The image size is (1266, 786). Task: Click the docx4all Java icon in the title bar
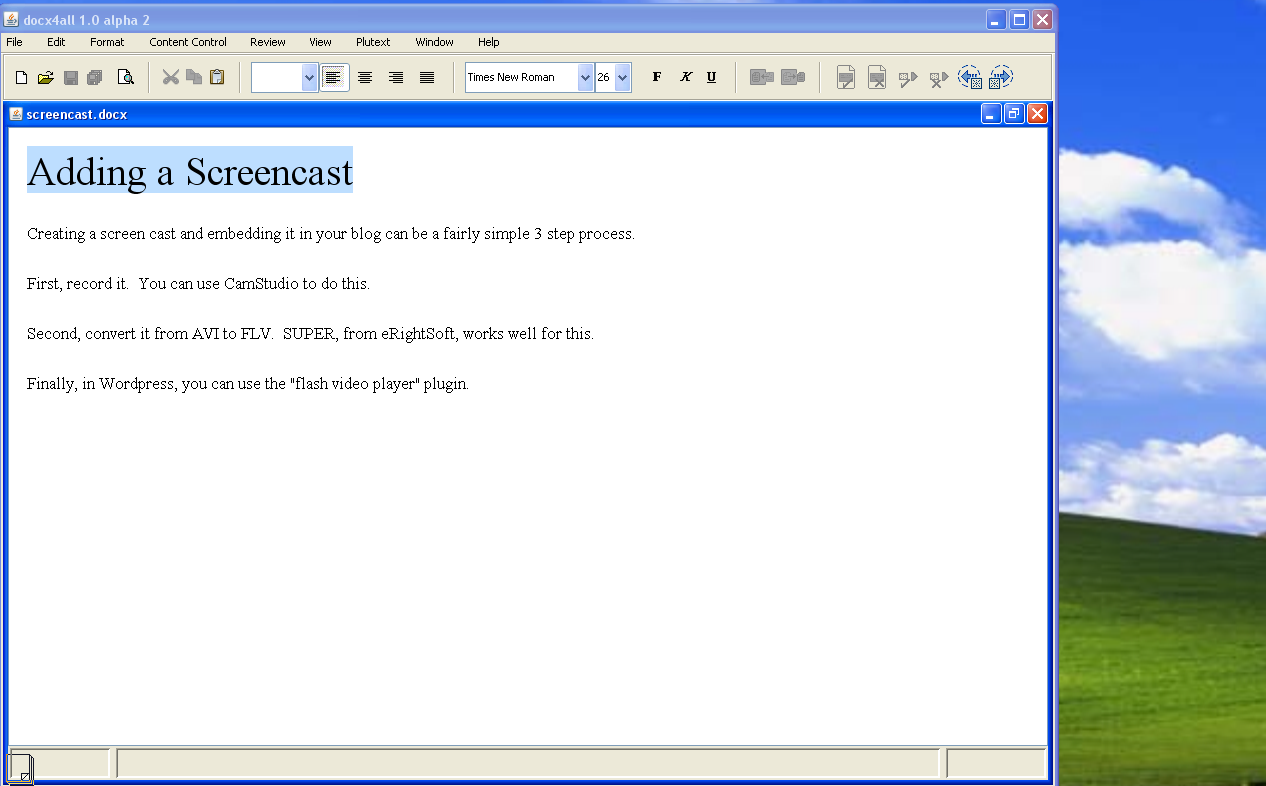pyautogui.click(x=12, y=20)
